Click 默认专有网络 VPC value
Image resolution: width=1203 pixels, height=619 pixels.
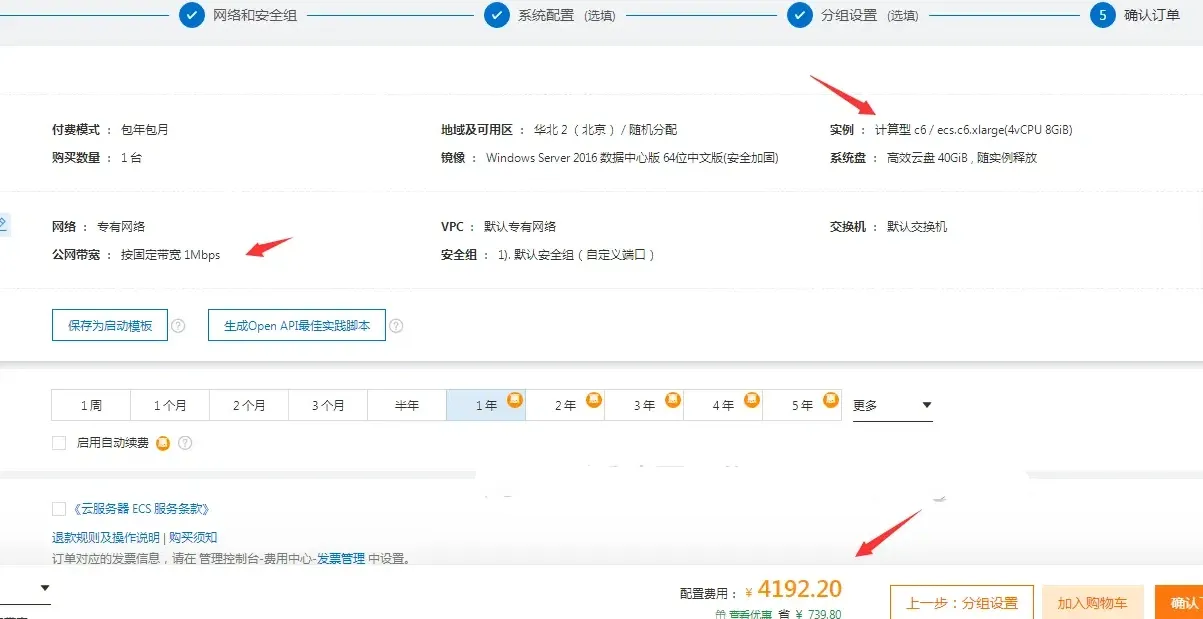tap(520, 227)
